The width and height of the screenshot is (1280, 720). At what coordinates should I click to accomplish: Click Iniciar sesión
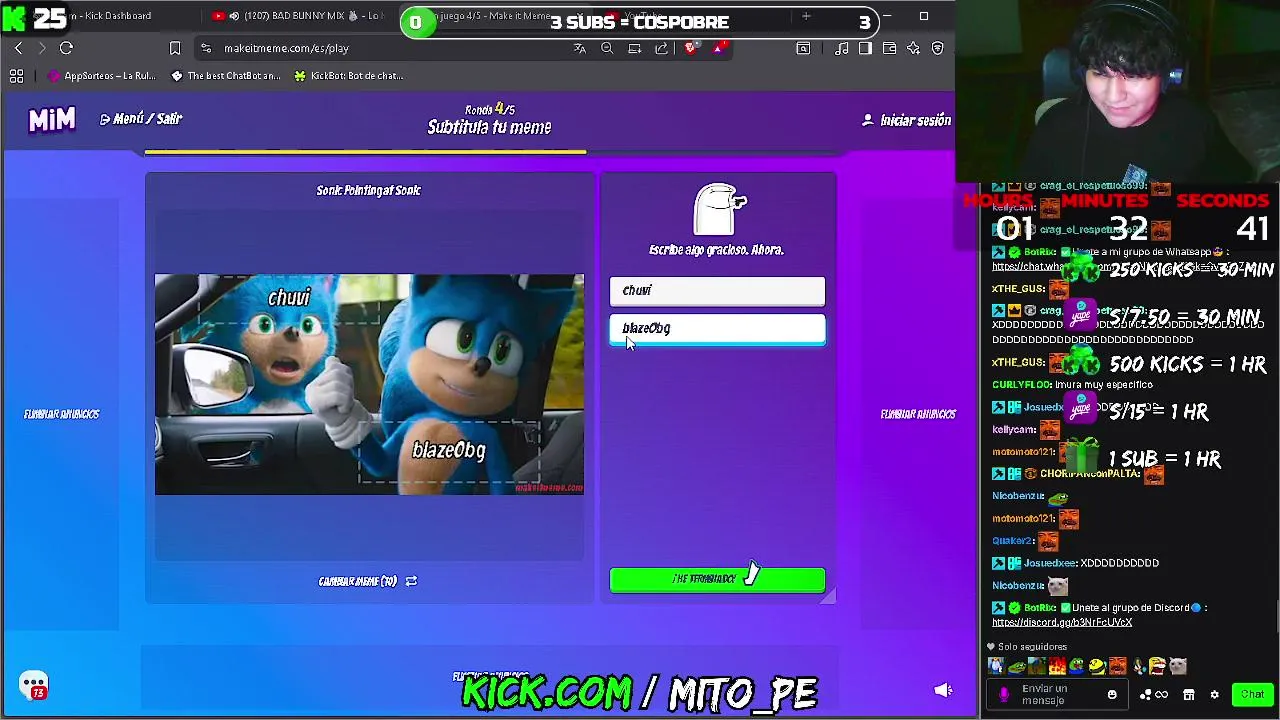click(906, 120)
